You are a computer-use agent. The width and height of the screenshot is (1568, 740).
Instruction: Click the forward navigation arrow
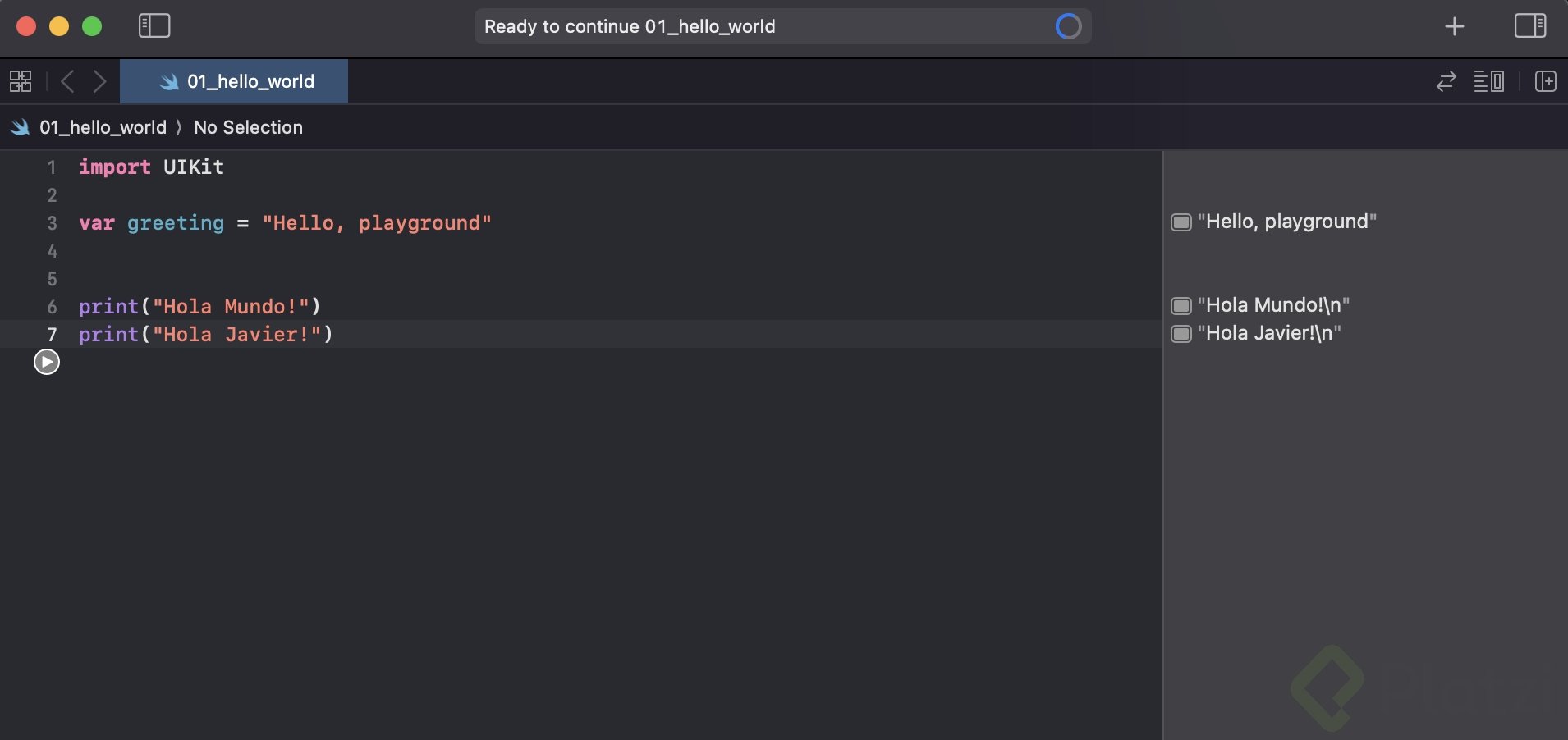[99, 81]
